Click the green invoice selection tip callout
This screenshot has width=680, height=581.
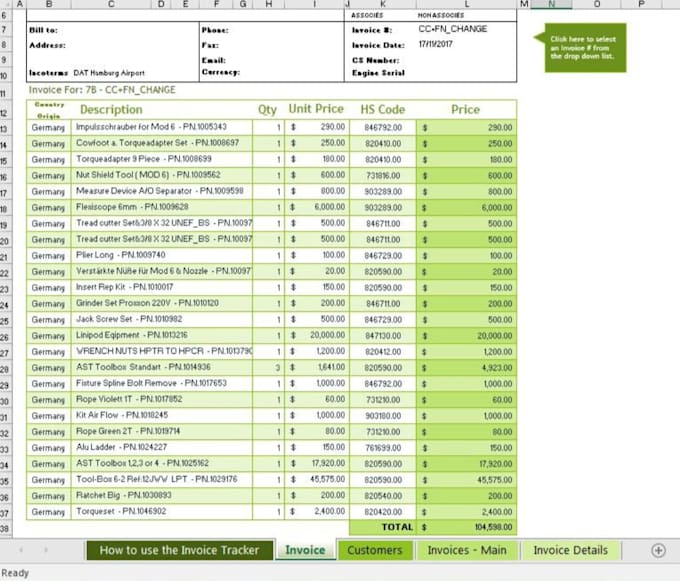pyautogui.click(x=581, y=48)
